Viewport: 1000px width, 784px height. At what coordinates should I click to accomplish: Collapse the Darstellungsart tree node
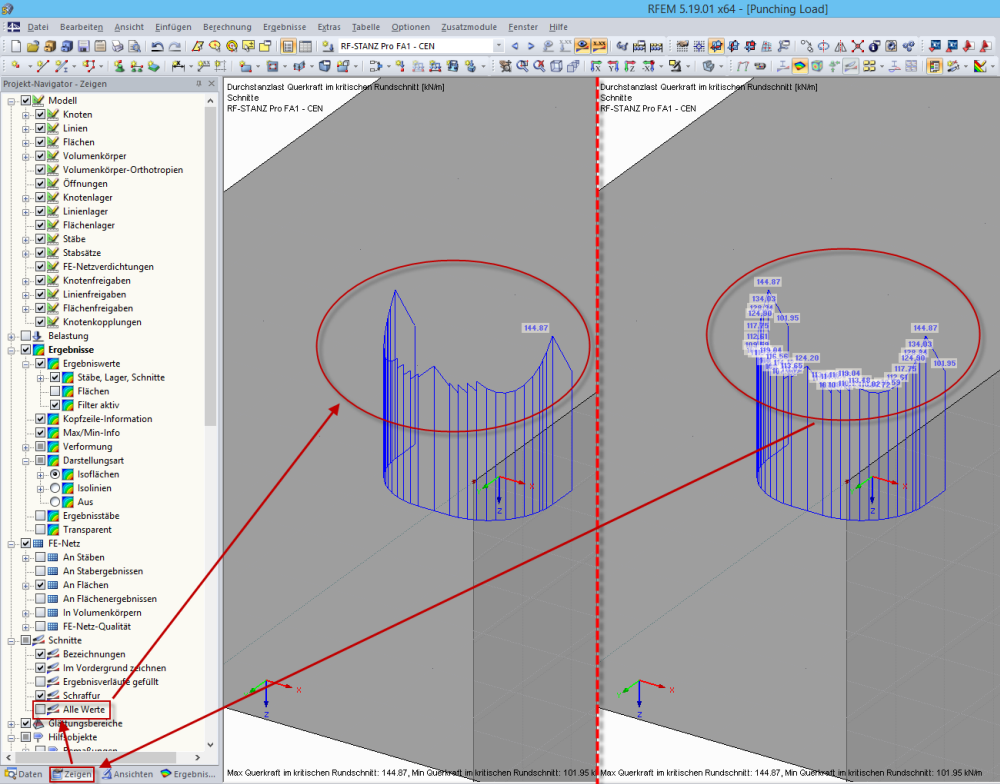(26, 461)
